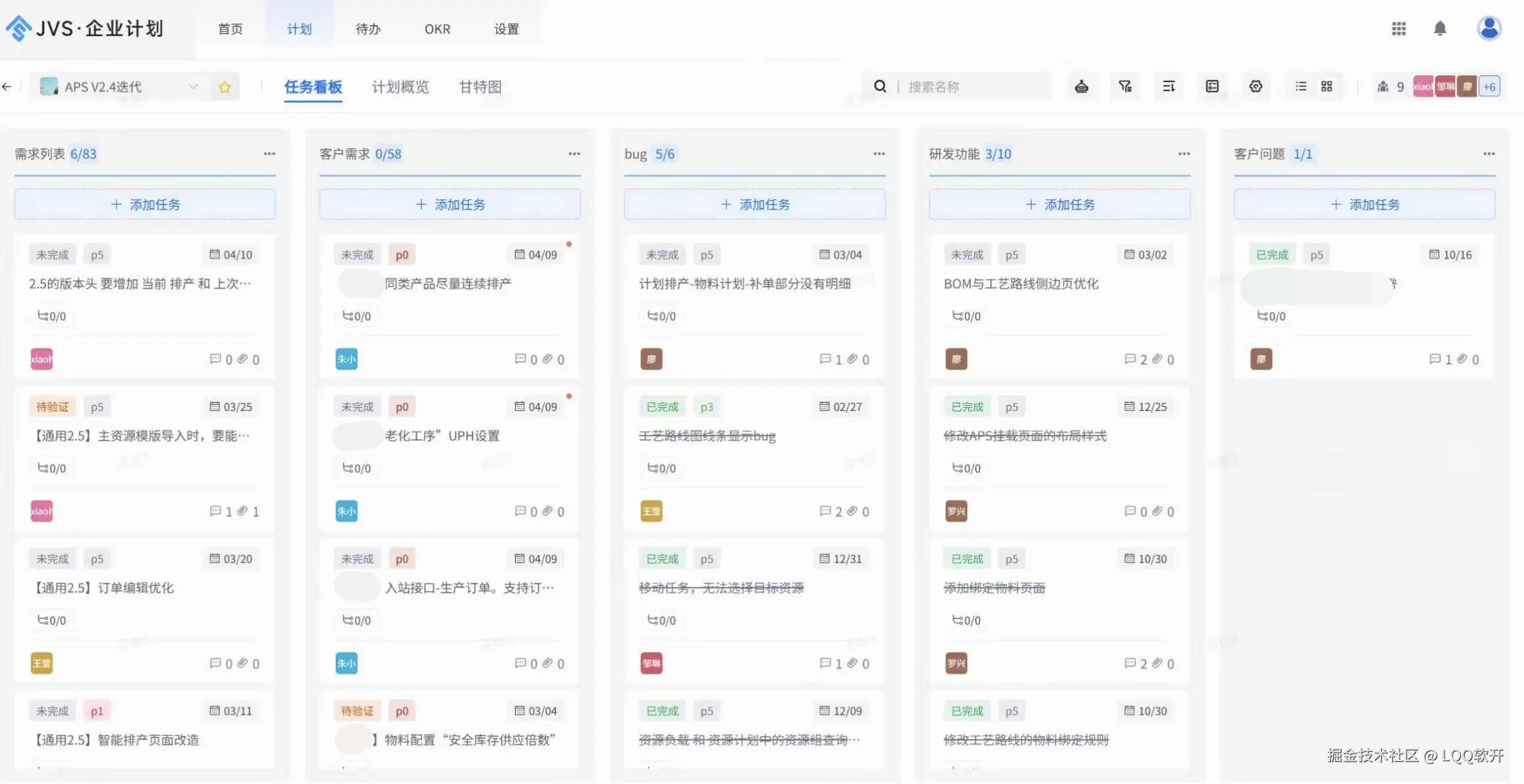Expand the APS V2.4迭代 project dropdown
This screenshot has height=784, width=1524.
[193, 87]
